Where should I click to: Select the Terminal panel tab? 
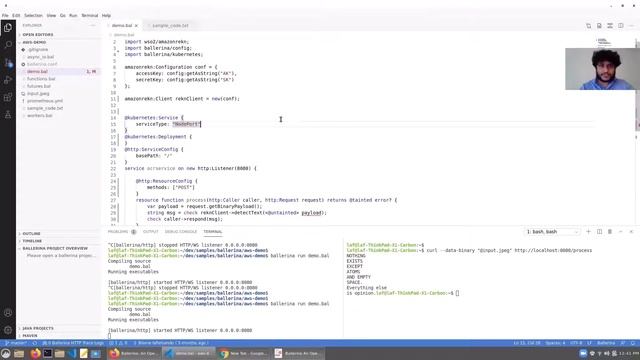[x=213, y=231]
